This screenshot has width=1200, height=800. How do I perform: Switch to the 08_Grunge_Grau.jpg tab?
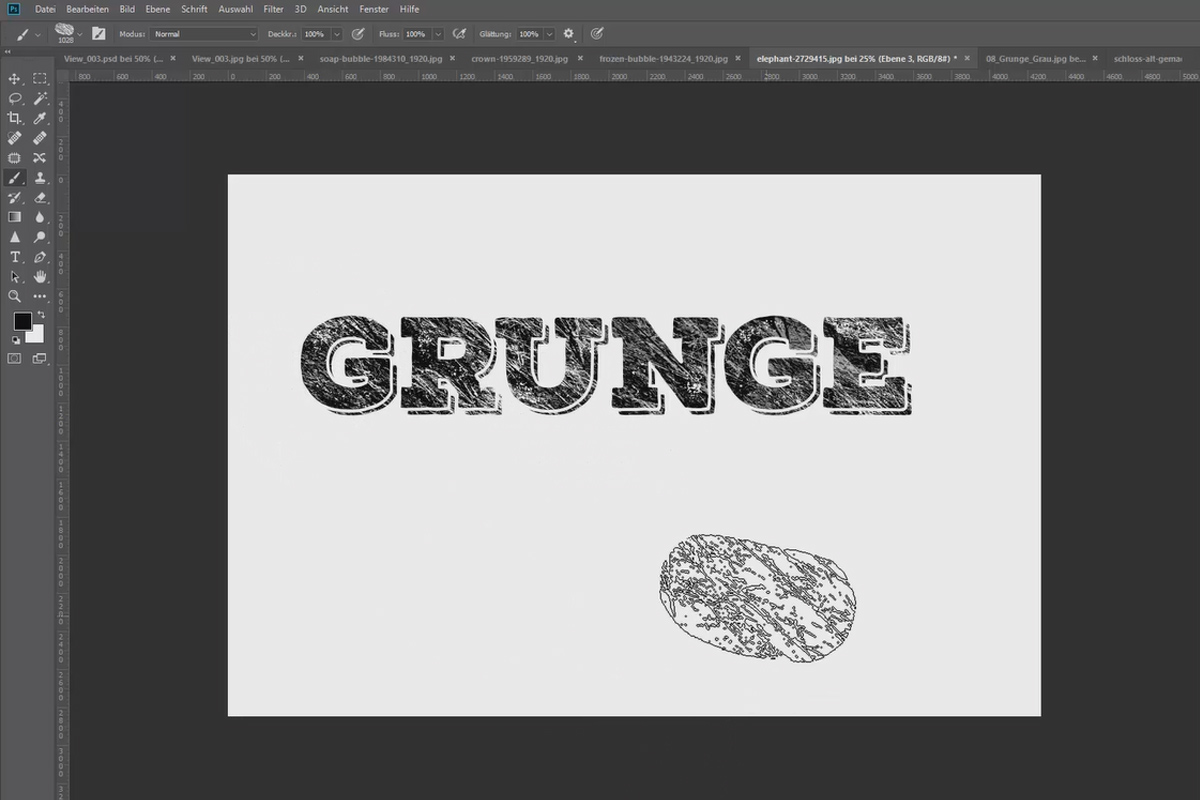point(1036,59)
